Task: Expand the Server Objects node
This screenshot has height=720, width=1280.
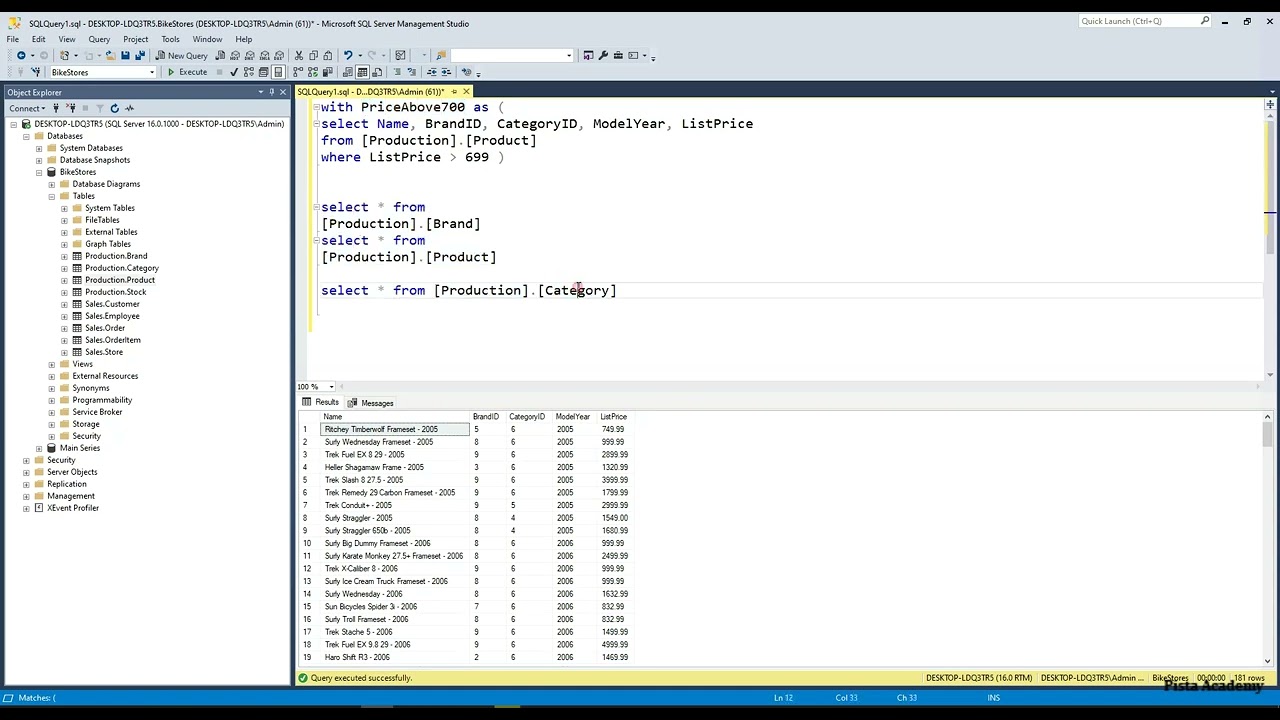Action: [26, 472]
